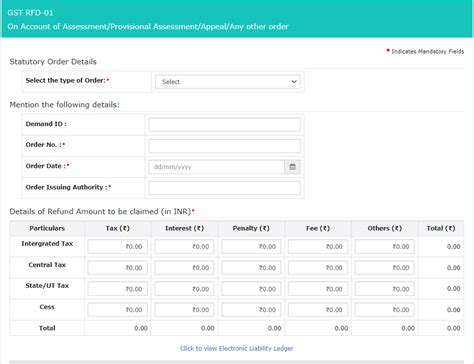Click the State/UT Tax row label
Viewport: 474px width, 364px height.
pyautogui.click(x=47, y=286)
